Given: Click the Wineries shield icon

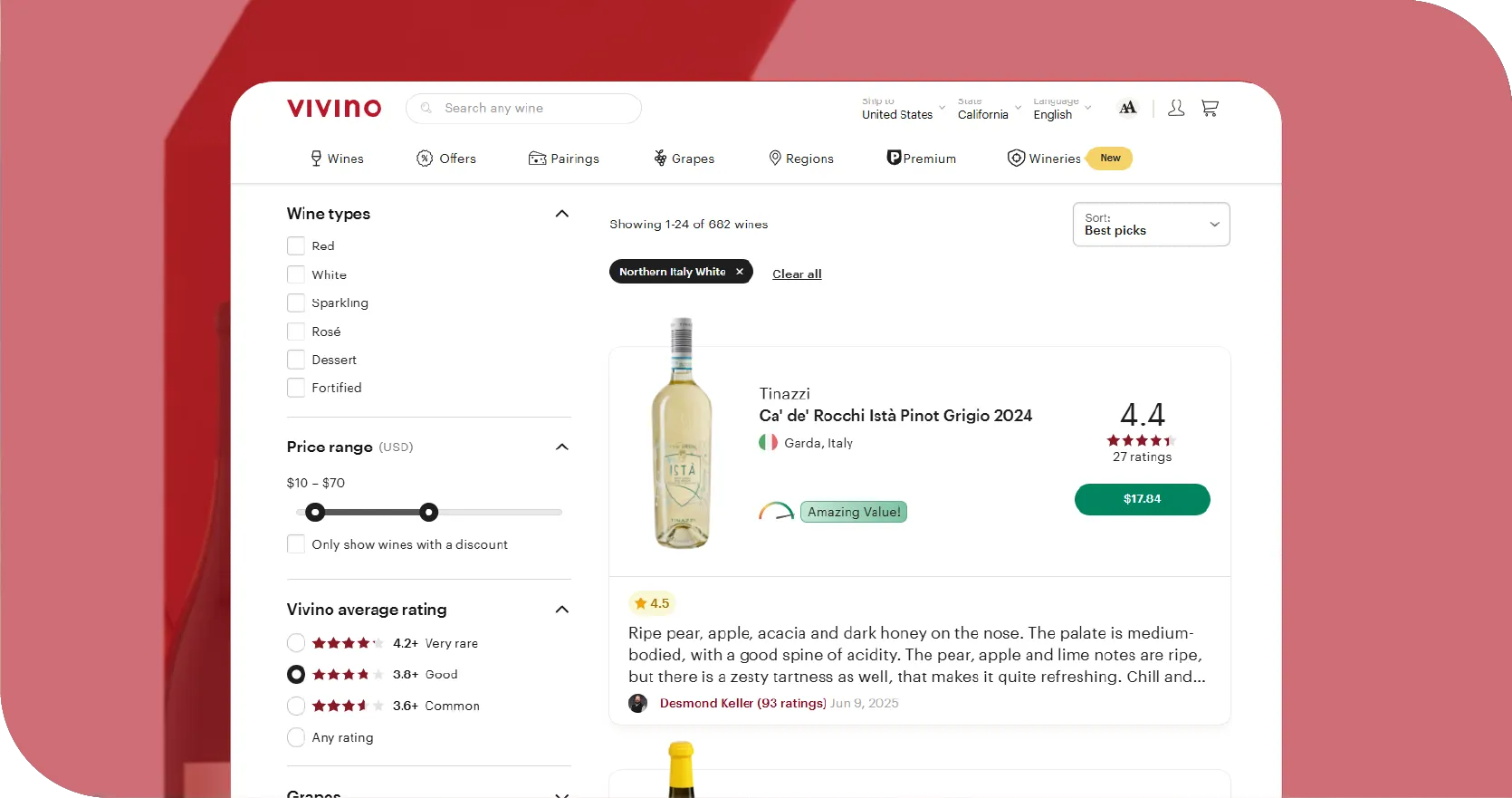Looking at the screenshot, I should click(x=1016, y=158).
